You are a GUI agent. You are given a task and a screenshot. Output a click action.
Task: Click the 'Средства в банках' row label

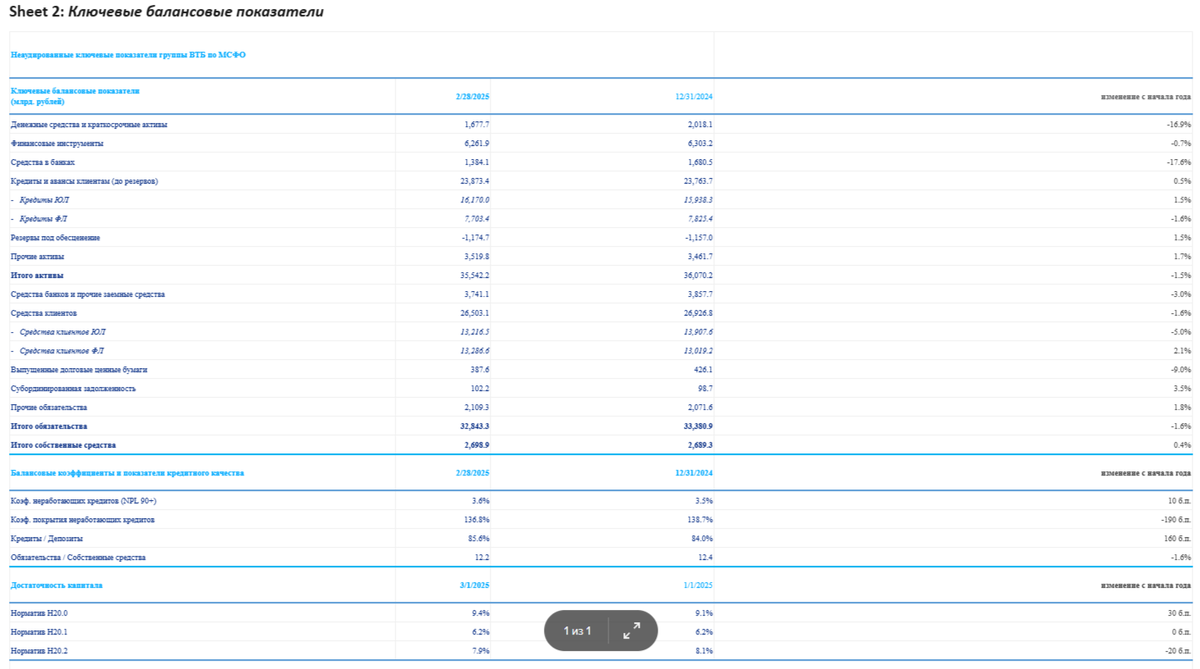(43, 162)
